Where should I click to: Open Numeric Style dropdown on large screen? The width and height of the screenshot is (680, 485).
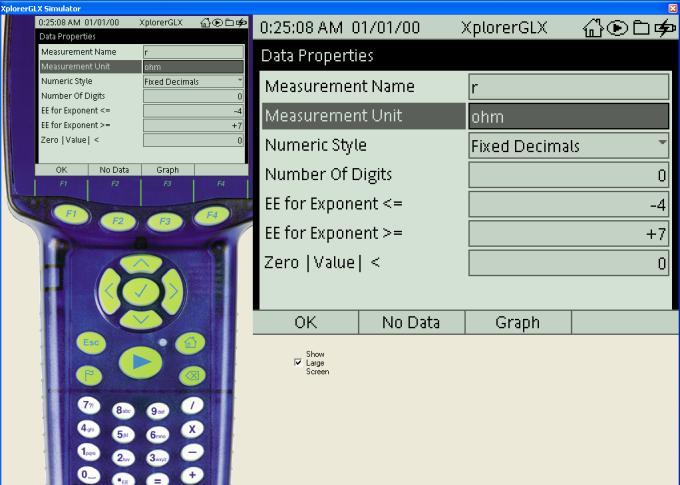[569, 146]
